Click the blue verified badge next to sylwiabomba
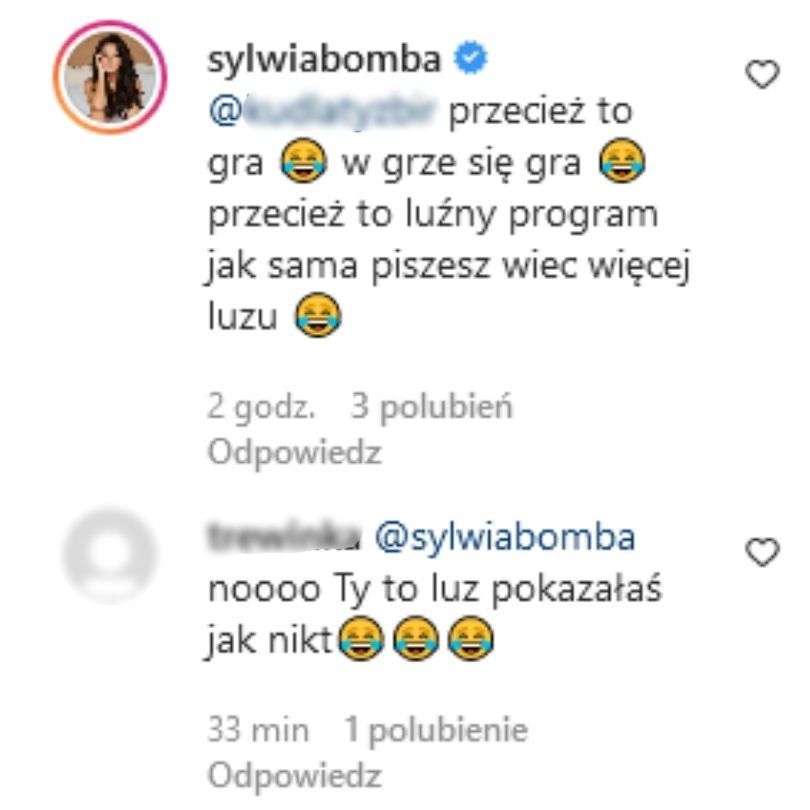 tap(470, 58)
